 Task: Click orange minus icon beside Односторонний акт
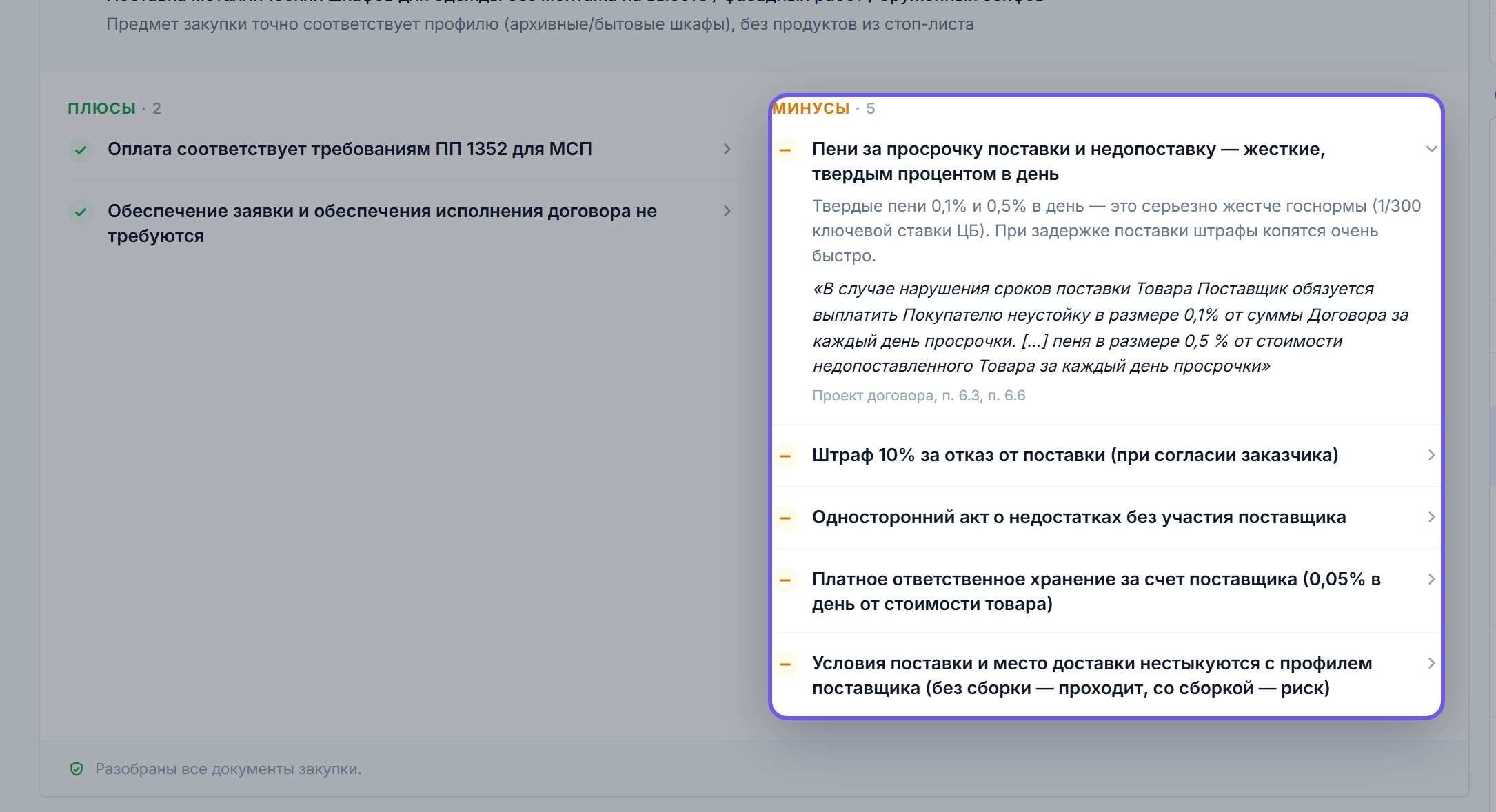(x=785, y=518)
